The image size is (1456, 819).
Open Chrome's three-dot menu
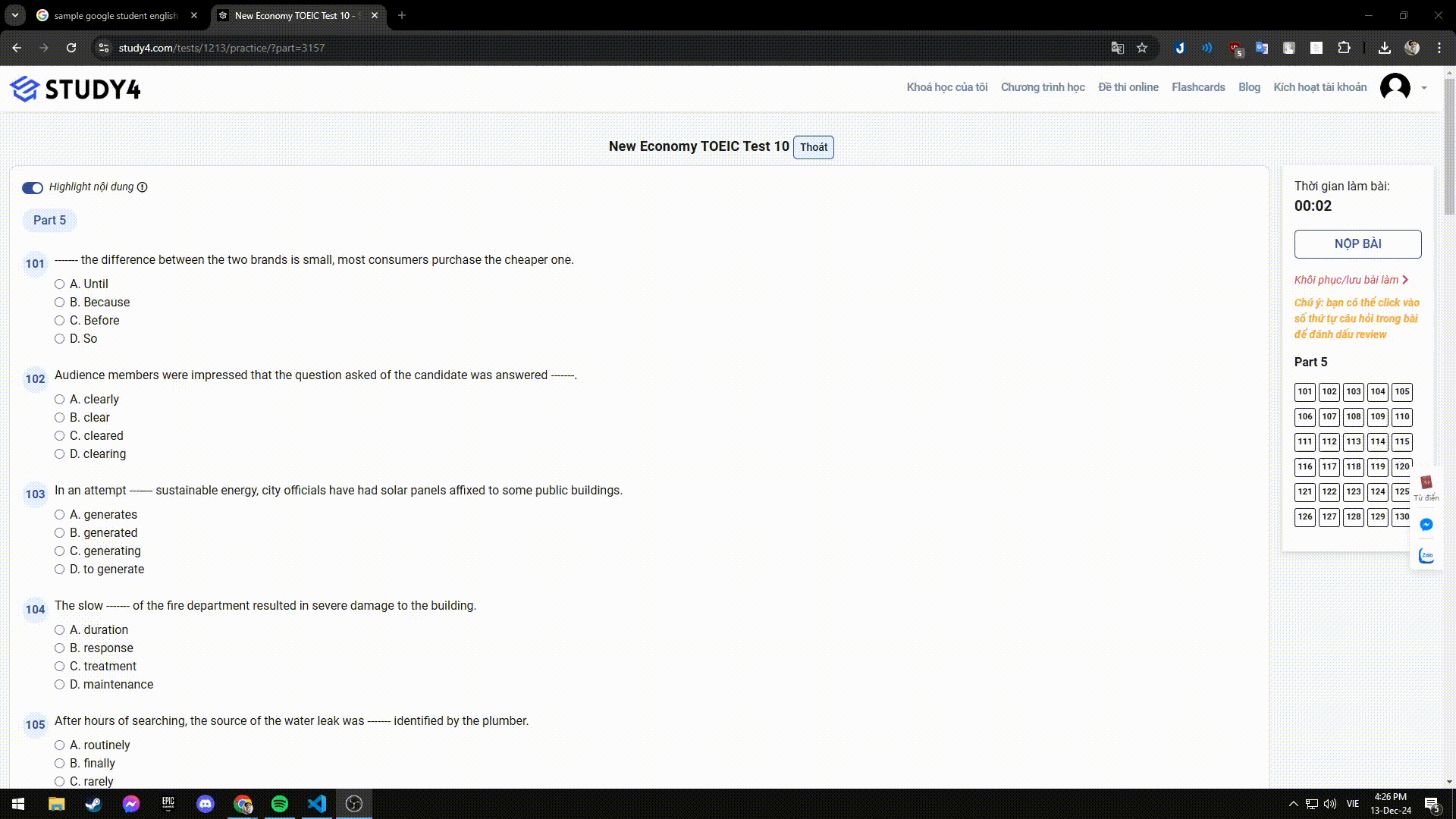[1440, 47]
